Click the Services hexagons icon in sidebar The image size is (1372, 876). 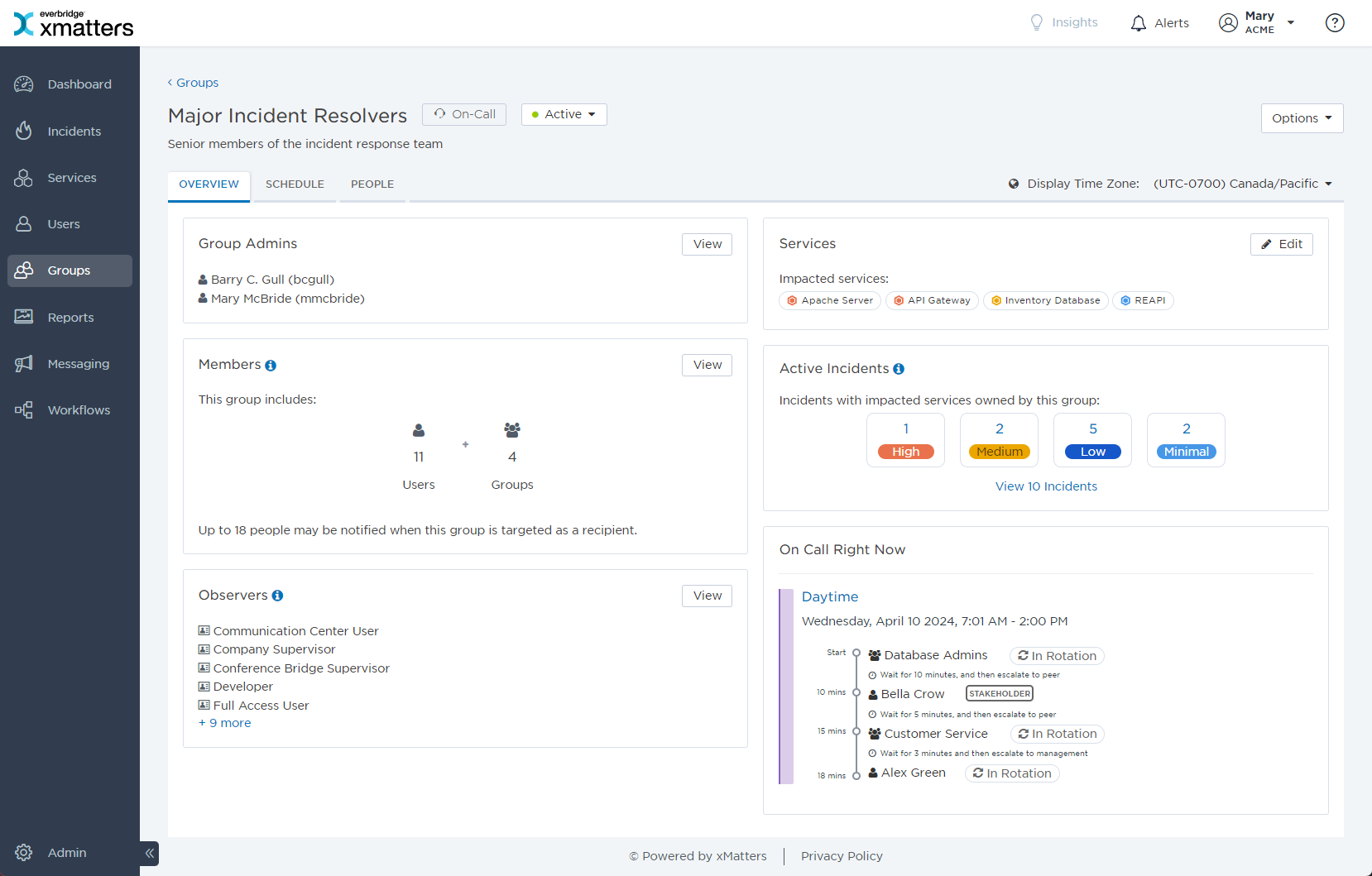click(24, 178)
